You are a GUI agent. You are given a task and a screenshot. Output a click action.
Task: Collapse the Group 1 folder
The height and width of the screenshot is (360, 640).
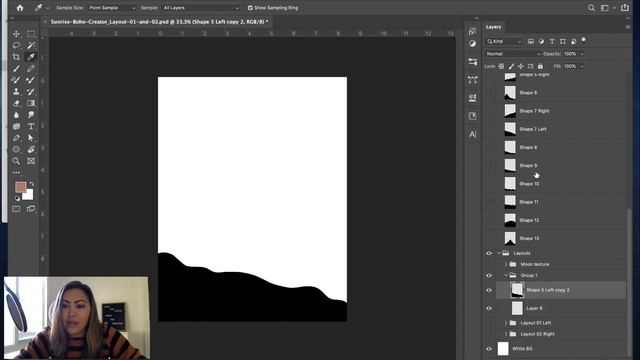(x=506, y=276)
